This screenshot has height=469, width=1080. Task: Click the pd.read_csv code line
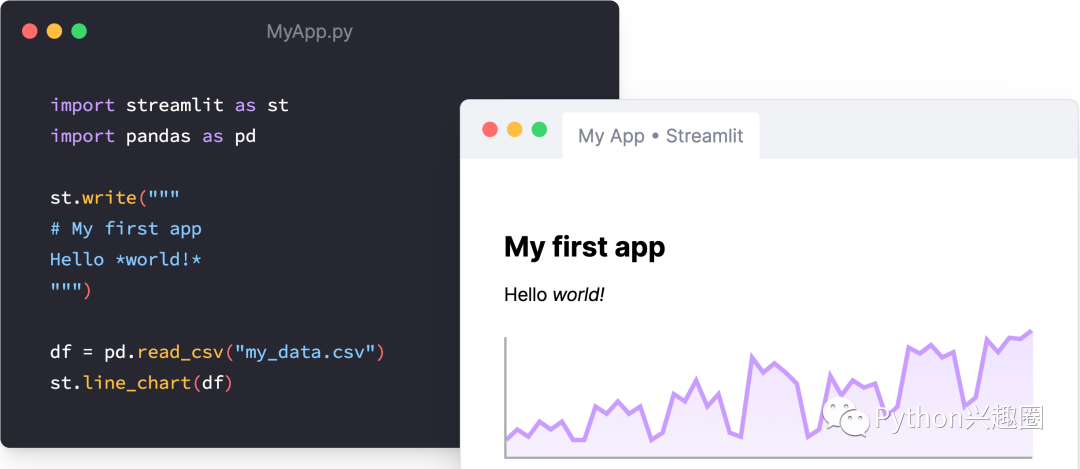pos(217,352)
